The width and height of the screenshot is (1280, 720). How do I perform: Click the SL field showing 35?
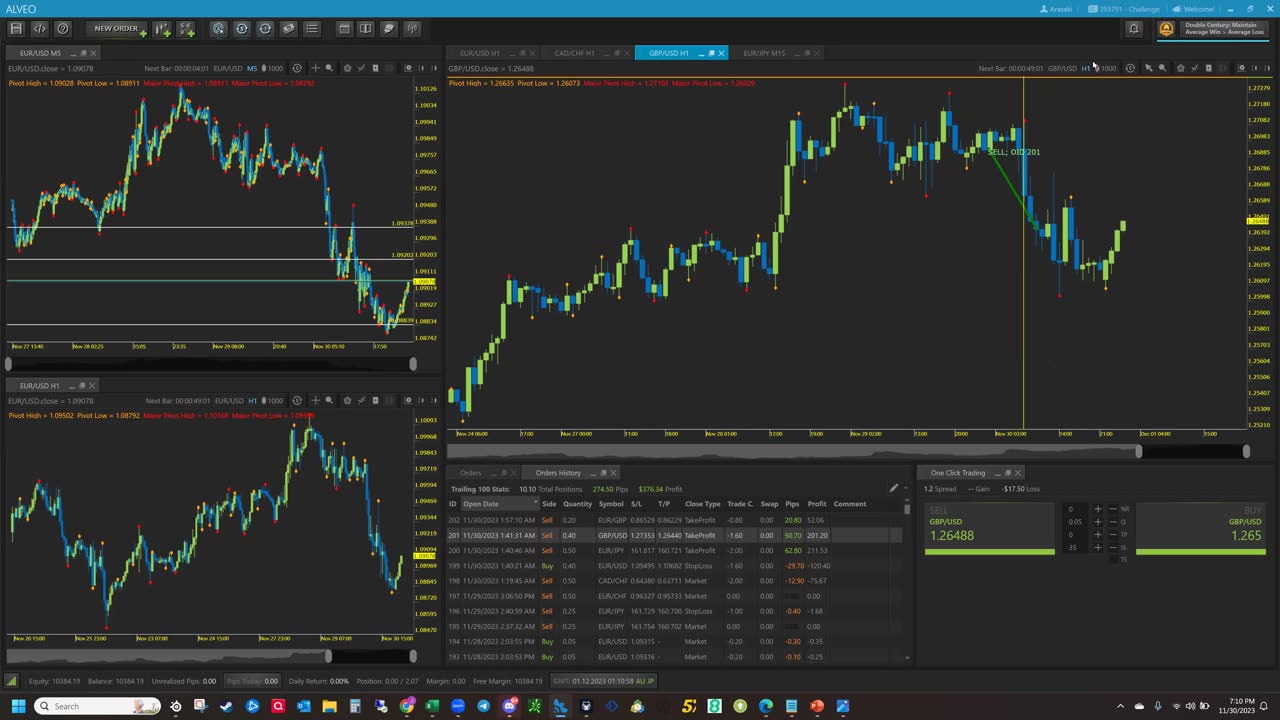tap(1075, 548)
